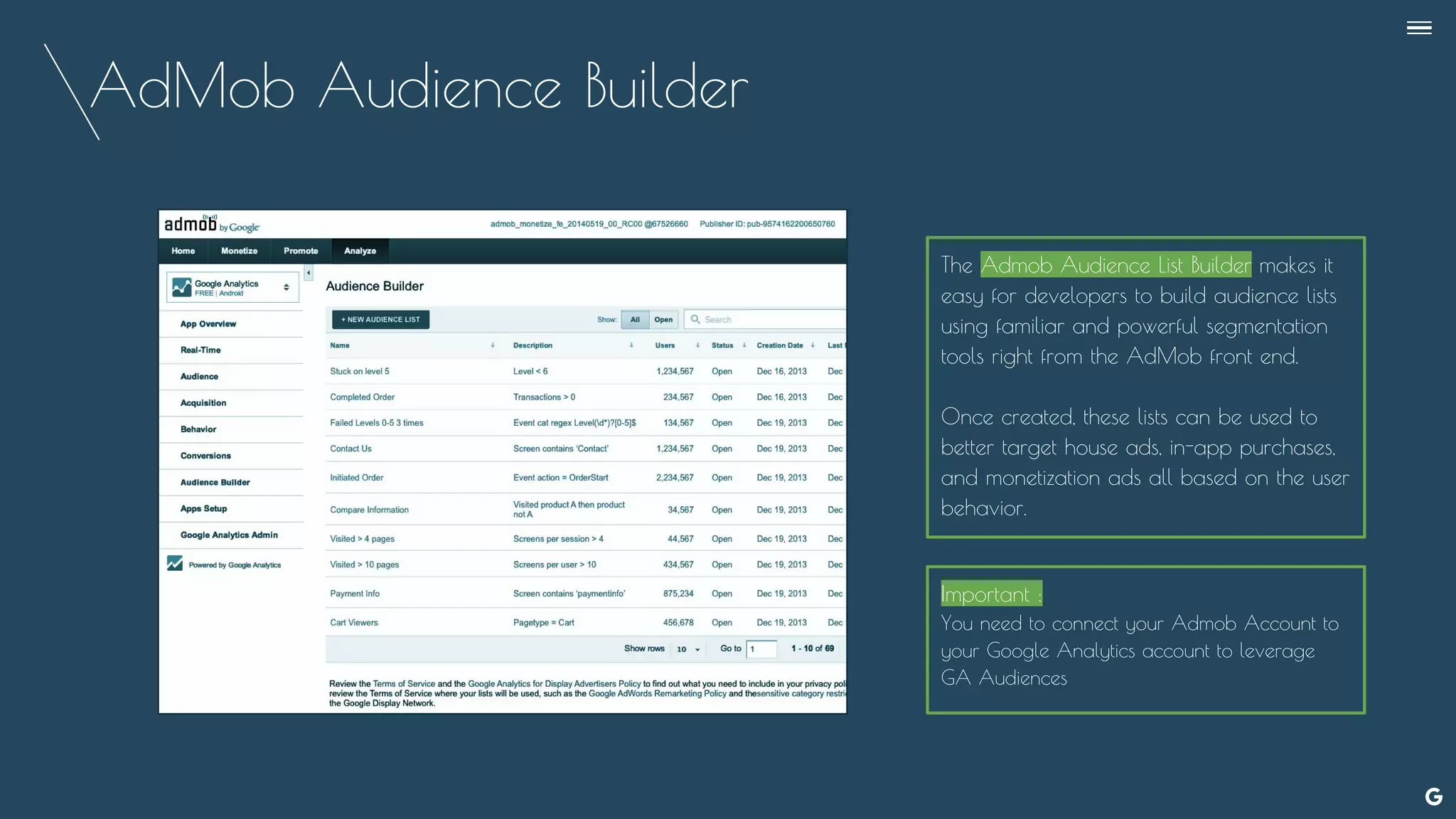Click the 'Audience Builder' page heading
Image resolution: width=1456 pixels, height=819 pixels.
(x=375, y=287)
